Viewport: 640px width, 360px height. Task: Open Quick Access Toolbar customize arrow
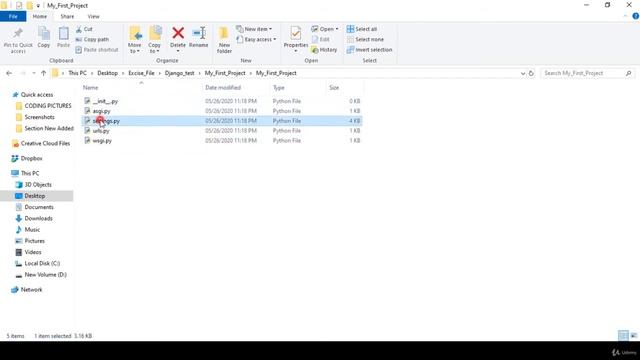[38, 6]
